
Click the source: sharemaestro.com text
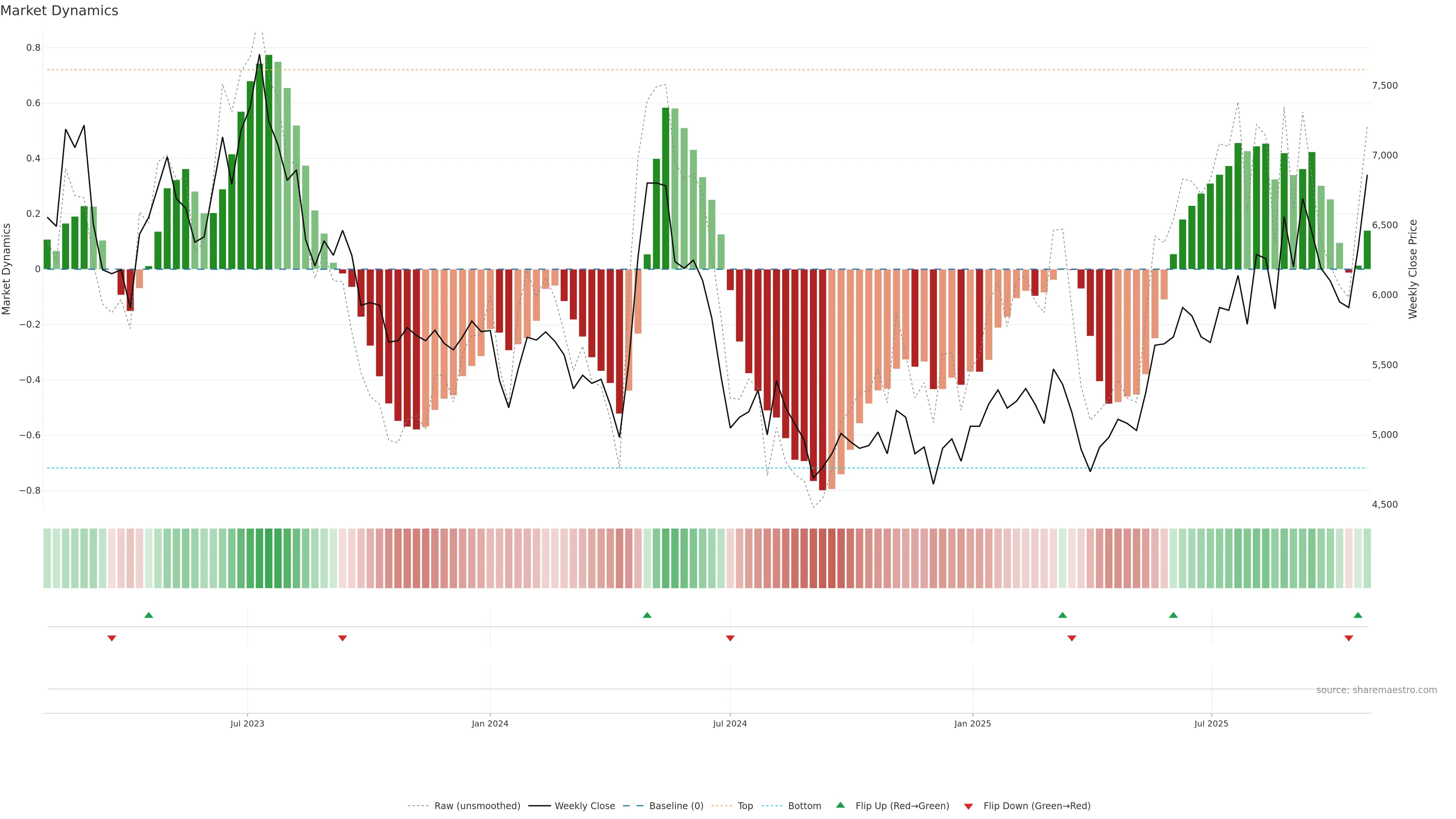coord(1376,690)
